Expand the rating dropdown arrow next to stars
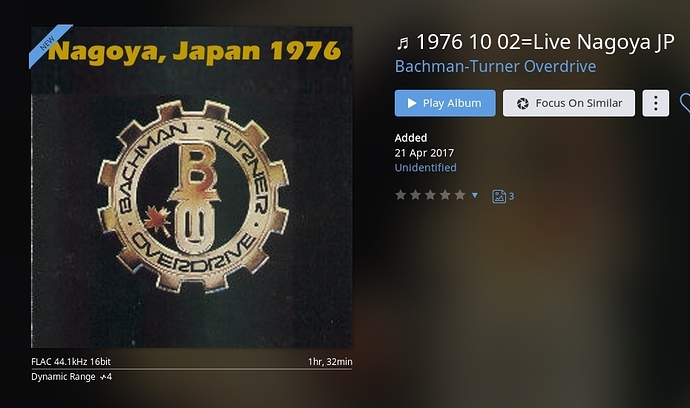 (x=475, y=195)
